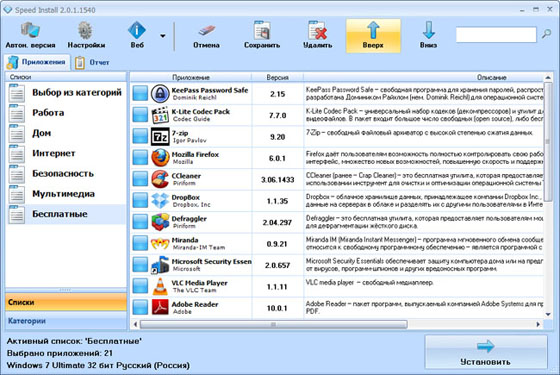The width and height of the screenshot is (560, 375).
Task: Select the Мультимедиа list
Action: pos(66,194)
